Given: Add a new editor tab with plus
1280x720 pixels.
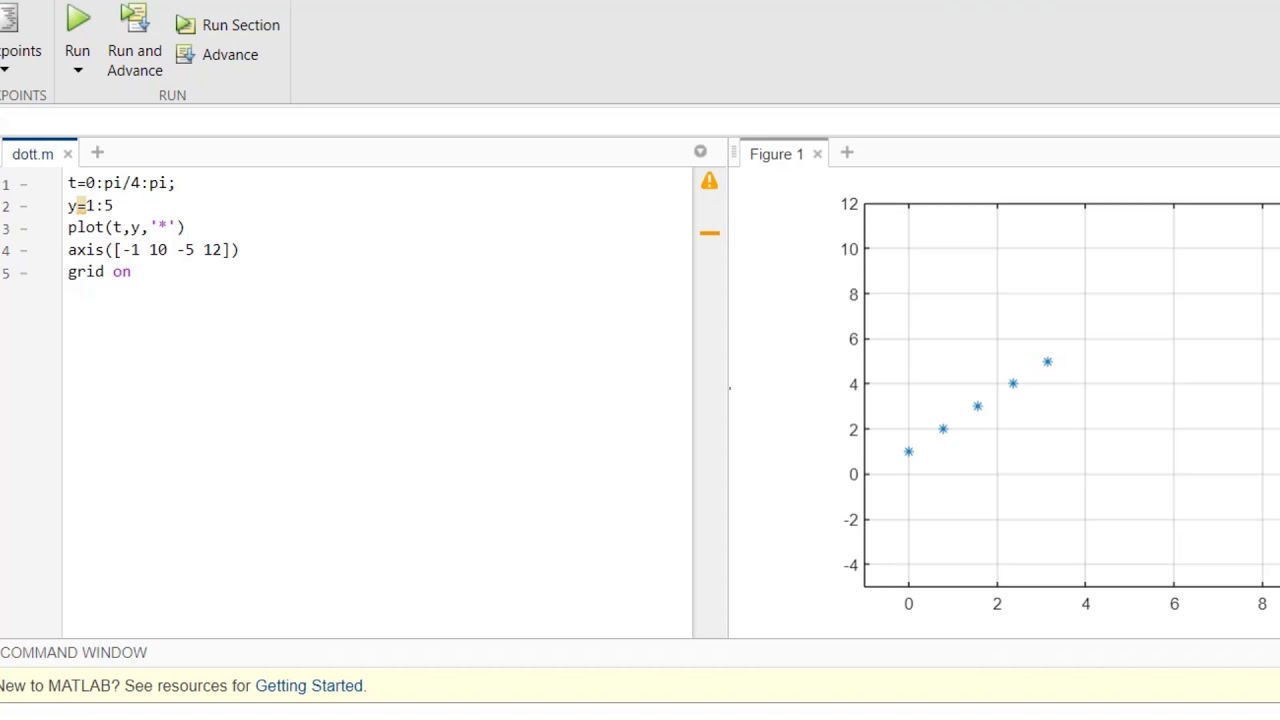Looking at the screenshot, I should (97, 153).
